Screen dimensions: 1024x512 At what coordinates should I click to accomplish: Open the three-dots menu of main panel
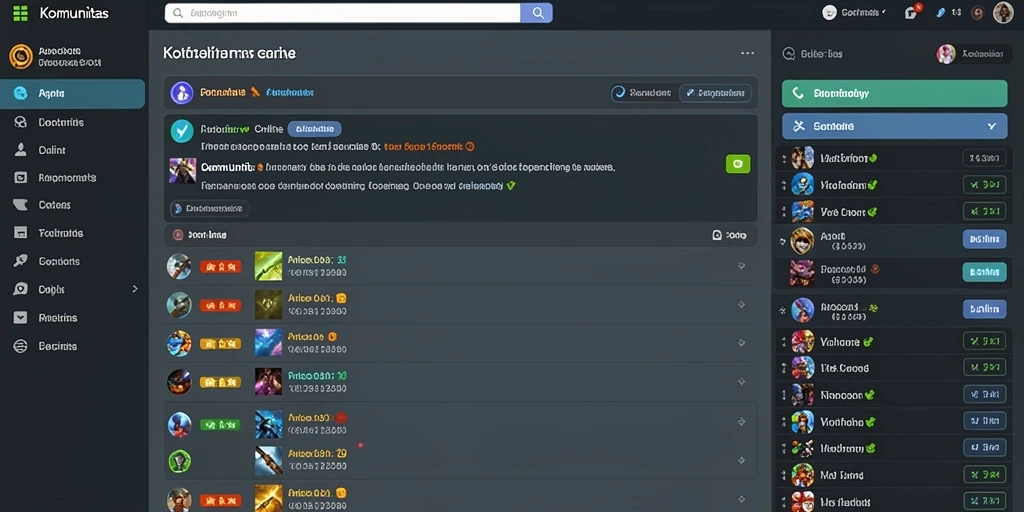(x=747, y=54)
